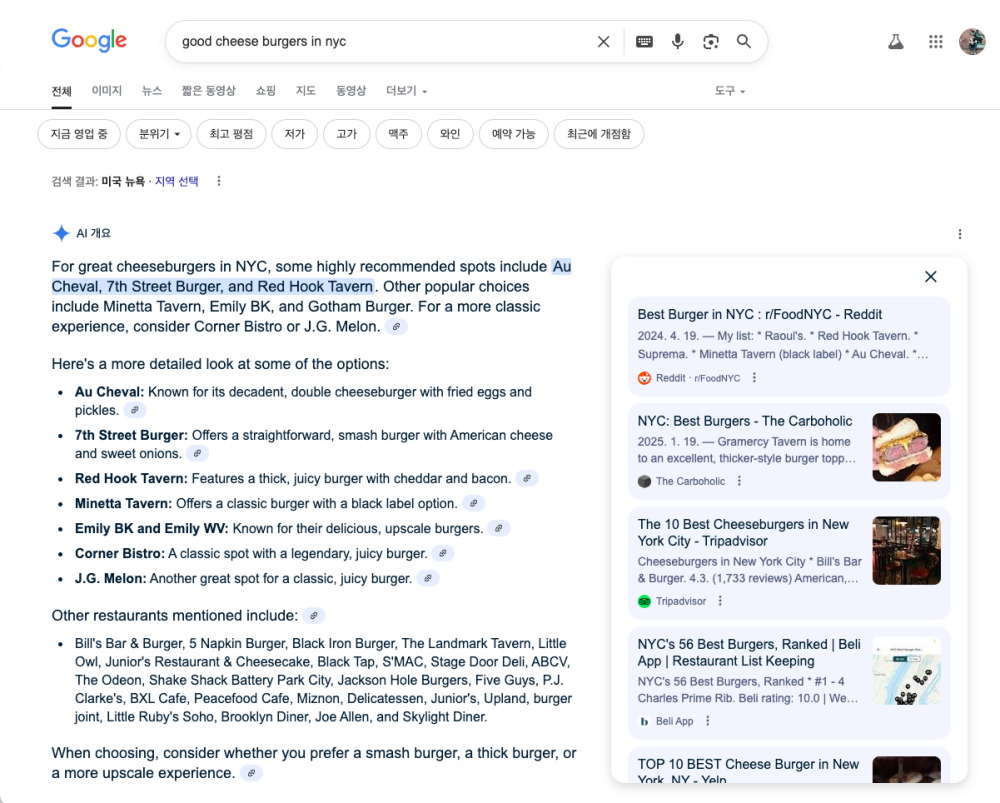Open the Best Burger in NYC Reddit result
The width and height of the screenshot is (1000, 803).
point(759,315)
